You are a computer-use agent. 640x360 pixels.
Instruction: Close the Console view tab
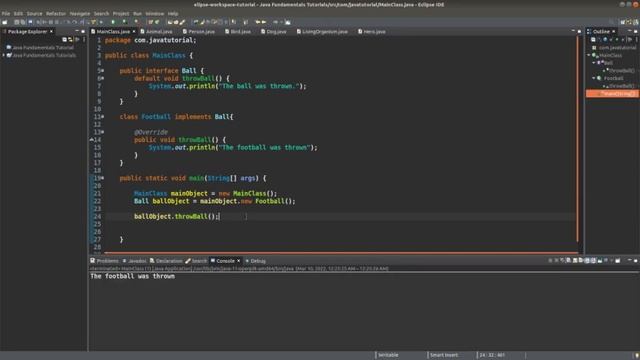tap(239, 261)
